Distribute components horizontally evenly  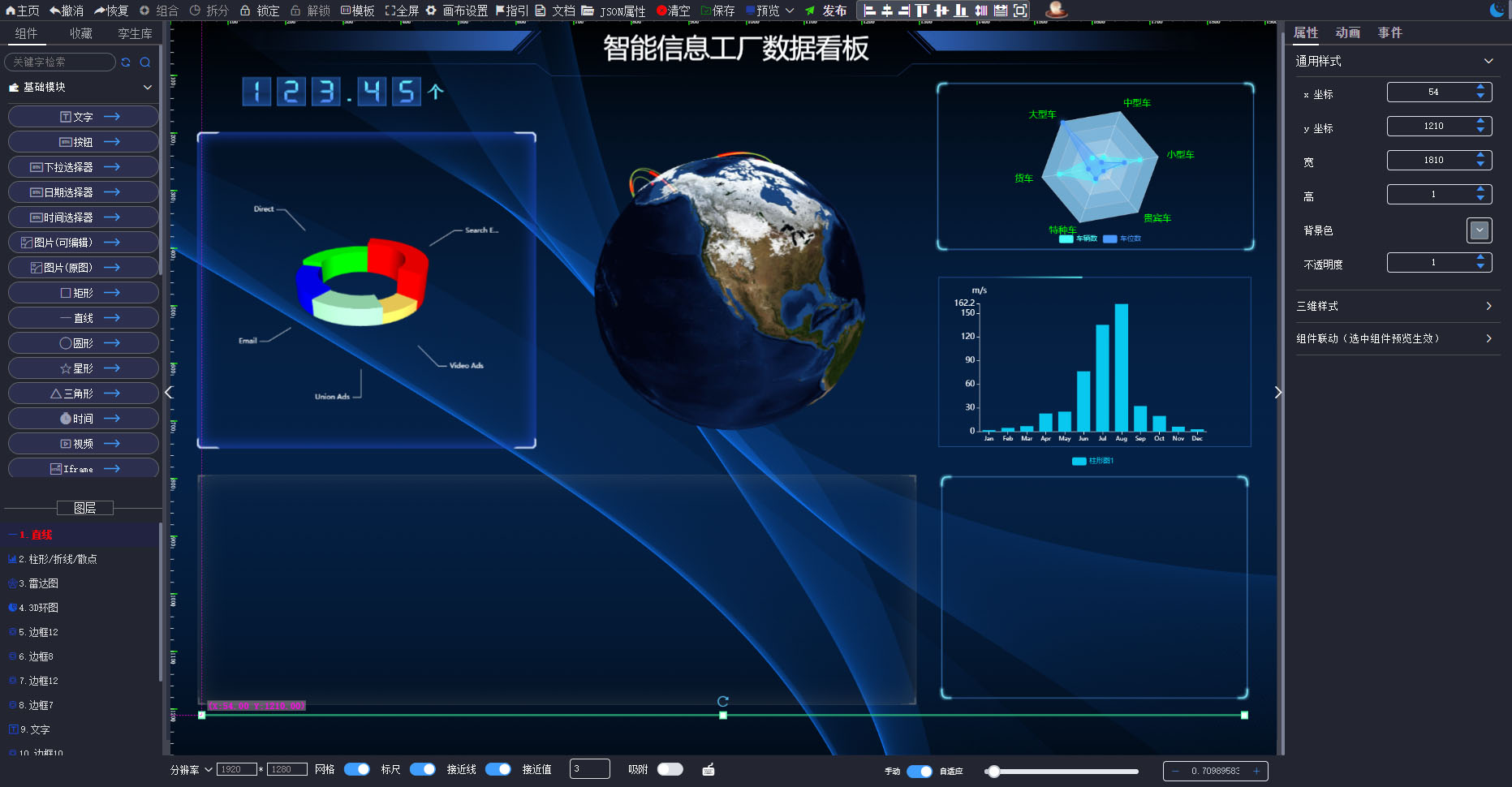(x=981, y=11)
